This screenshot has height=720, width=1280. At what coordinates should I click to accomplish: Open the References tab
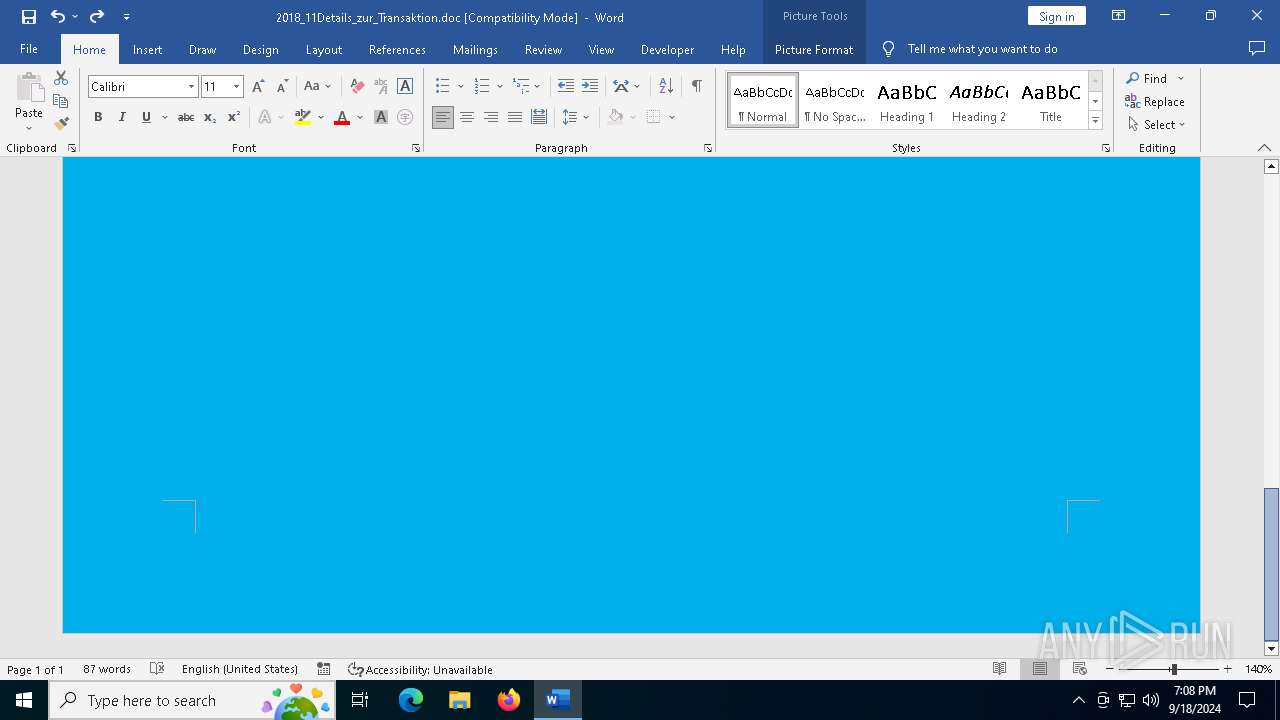pyautogui.click(x=397, y=49)
